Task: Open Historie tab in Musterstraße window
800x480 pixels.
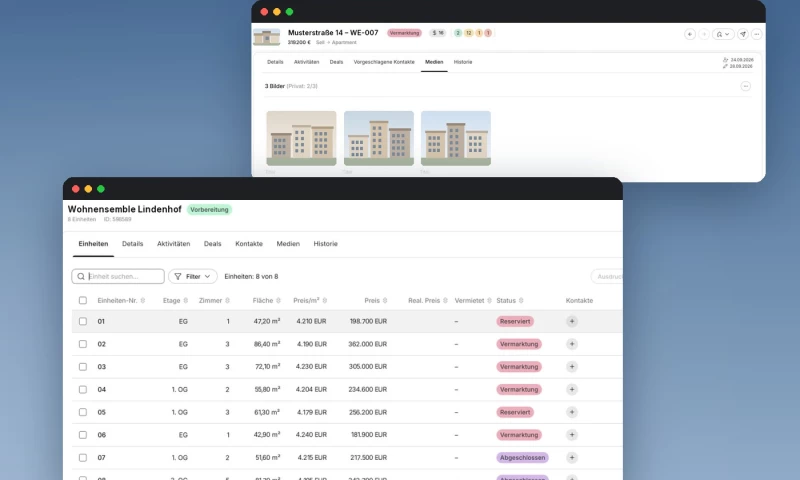Action: point(463,62)
